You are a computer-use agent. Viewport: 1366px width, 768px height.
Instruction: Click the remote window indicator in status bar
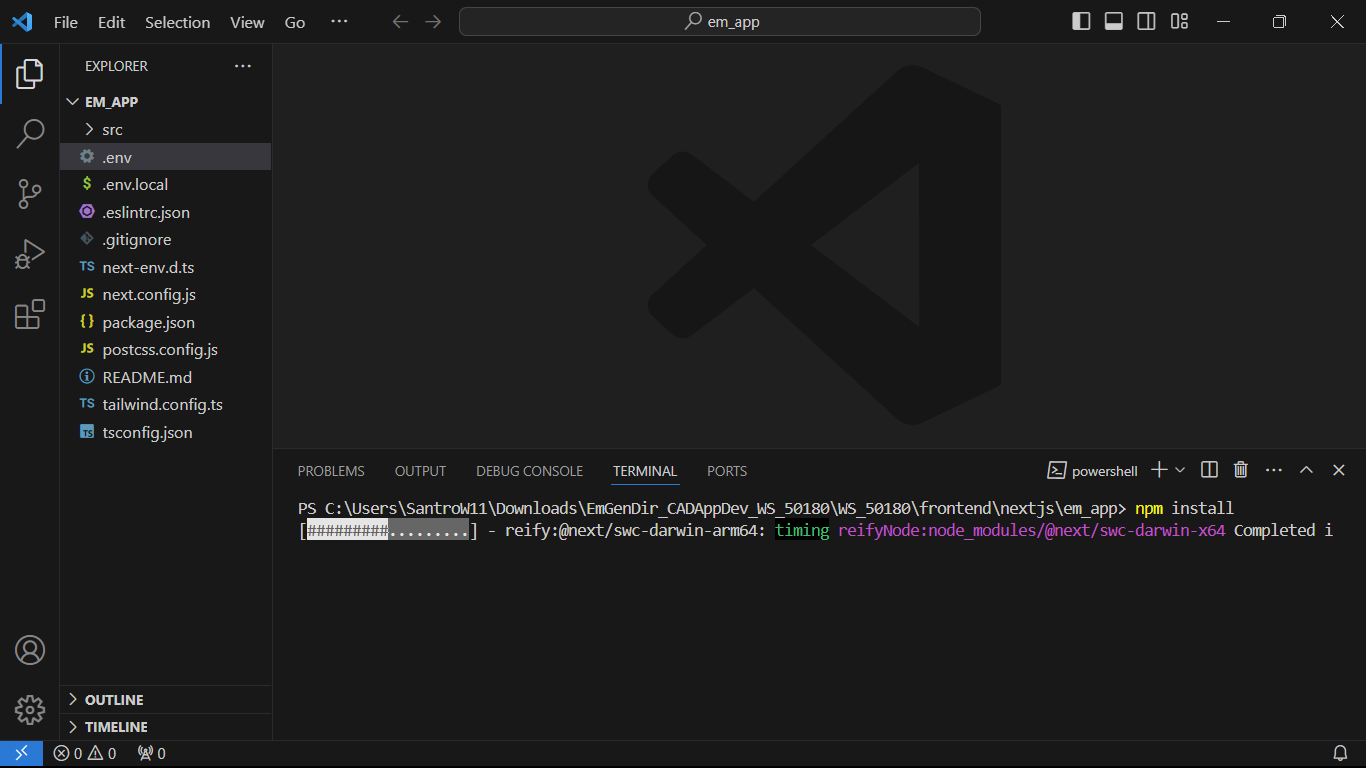click(21, 754)
